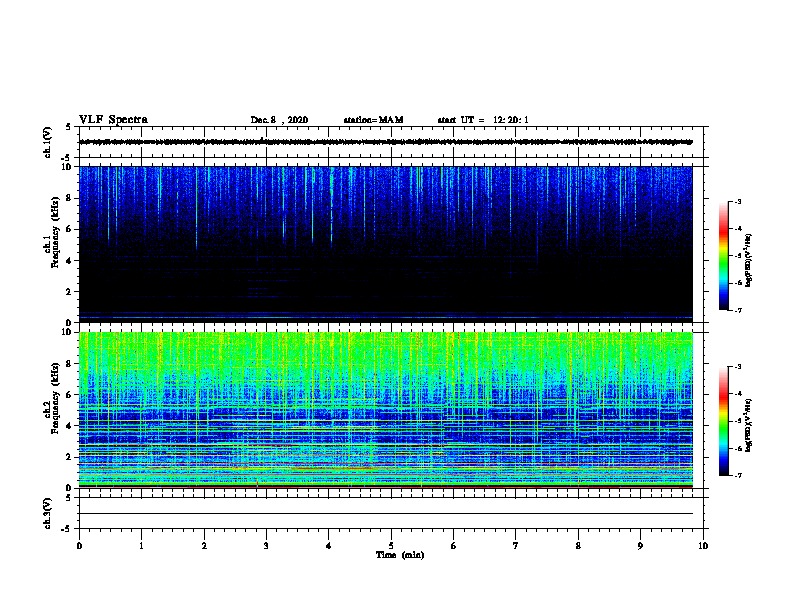The image size is (792, 612).
Task: Click inside the ch.2 green spectrogram panel
Action: tap(386, 410)
